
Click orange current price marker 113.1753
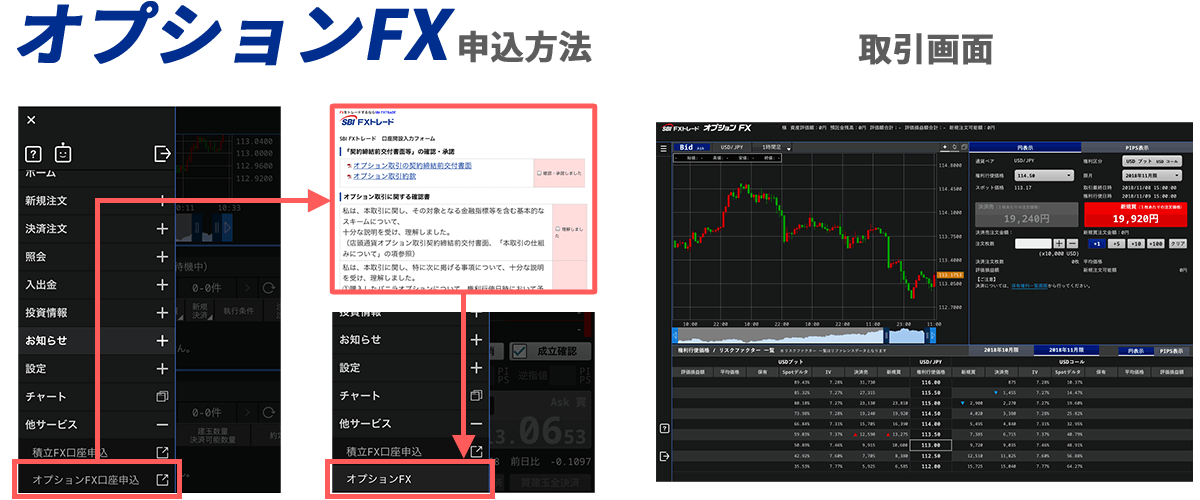[950, 275]
